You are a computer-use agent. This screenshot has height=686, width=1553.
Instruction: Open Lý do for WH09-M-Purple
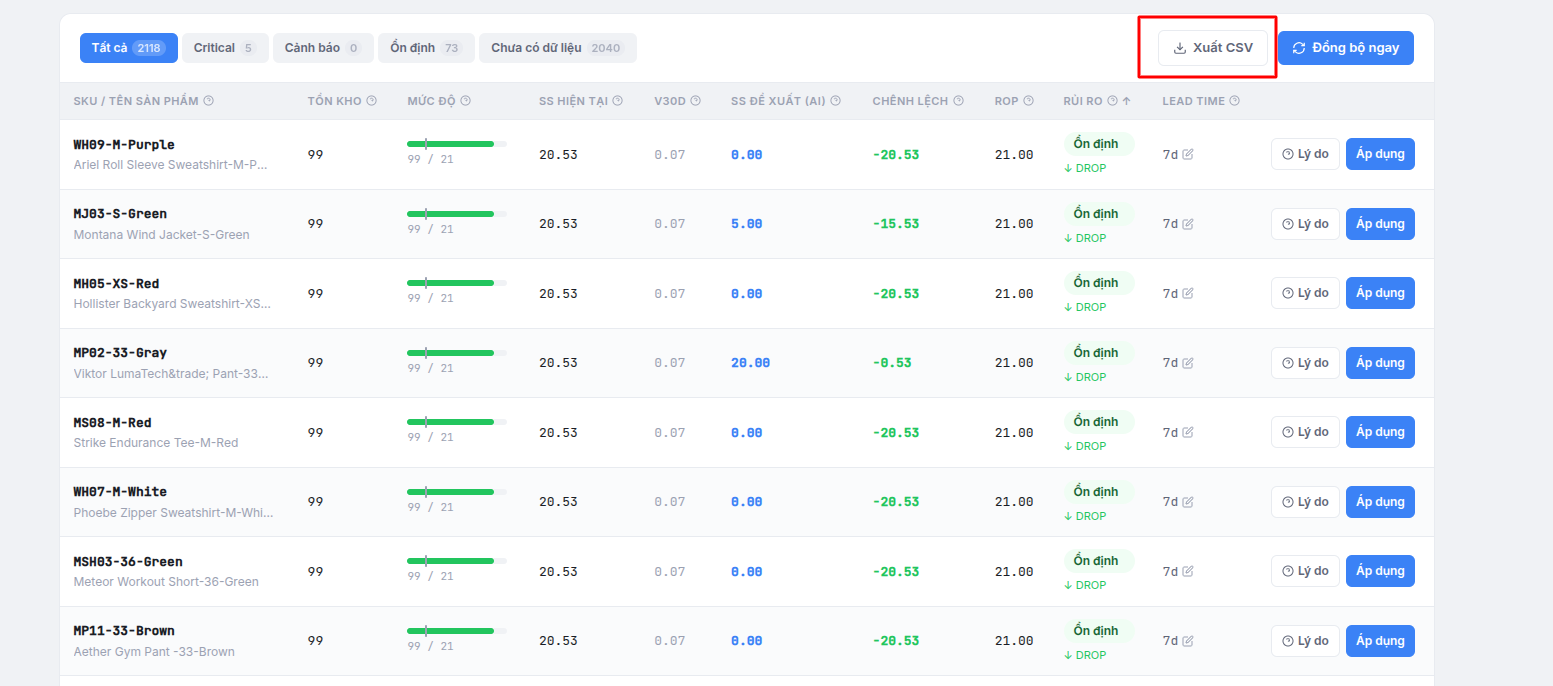(x=1305, y=154)
